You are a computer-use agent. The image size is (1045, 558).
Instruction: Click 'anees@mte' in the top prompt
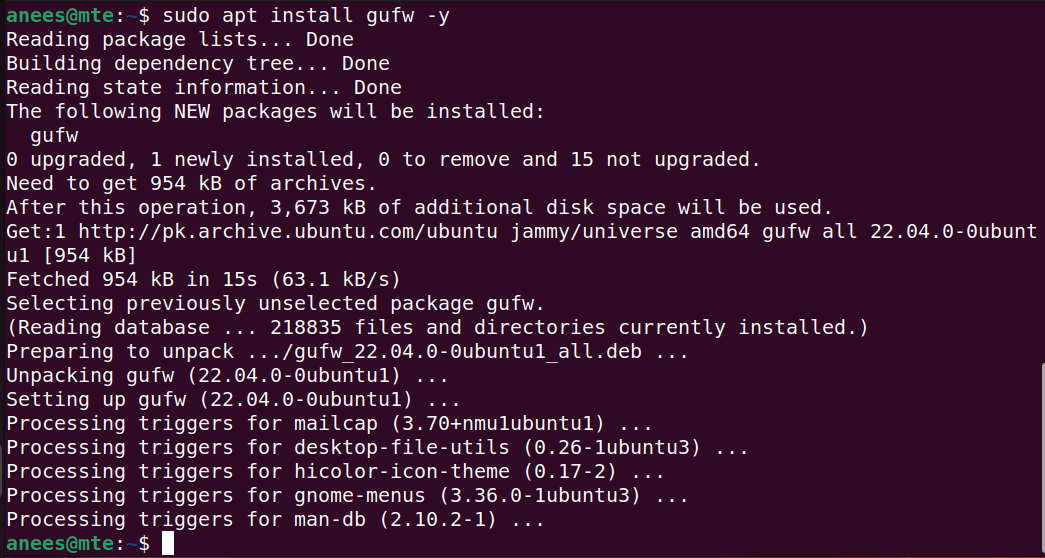click(60, 15)
